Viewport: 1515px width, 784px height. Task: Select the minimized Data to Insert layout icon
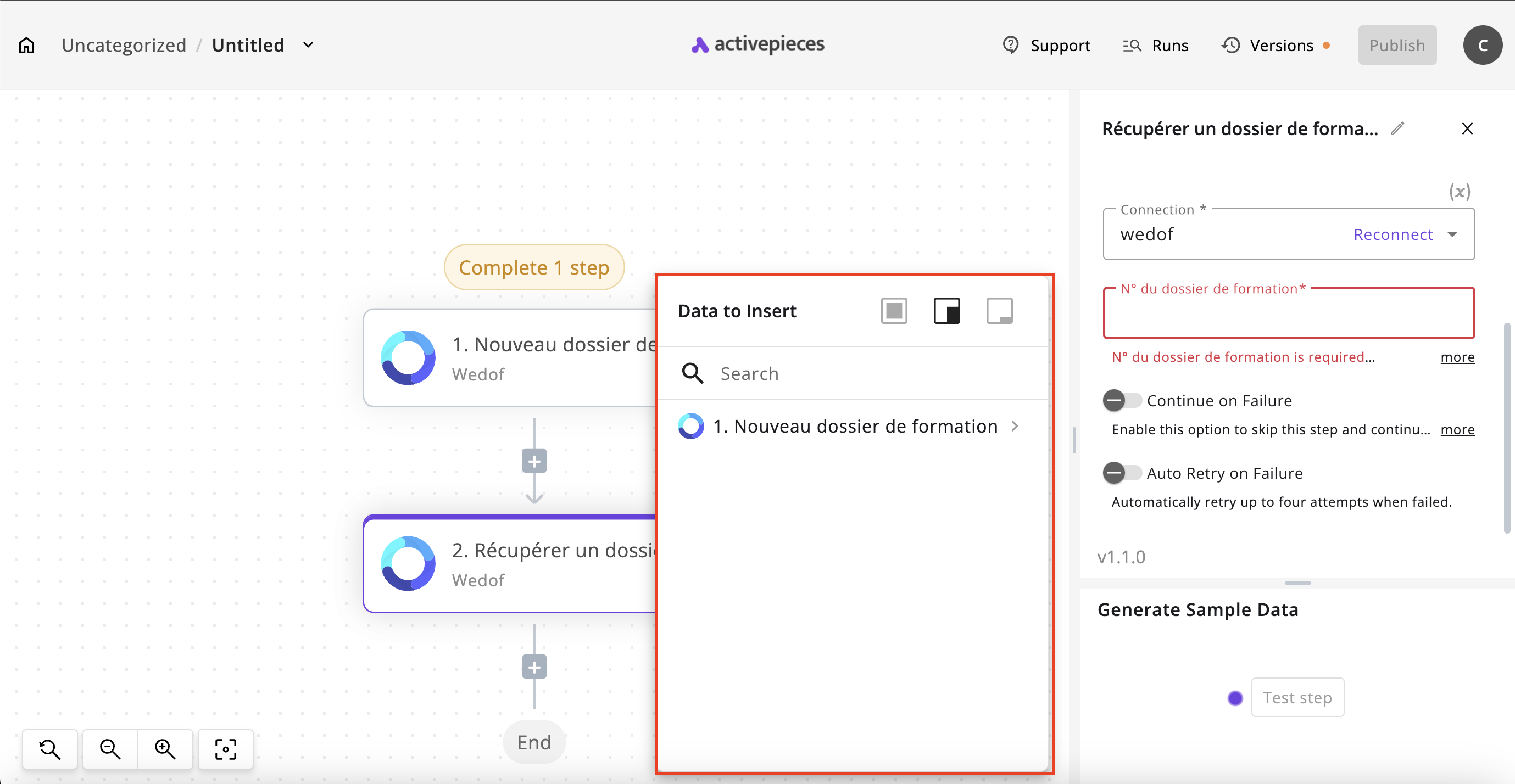[999, 311]
